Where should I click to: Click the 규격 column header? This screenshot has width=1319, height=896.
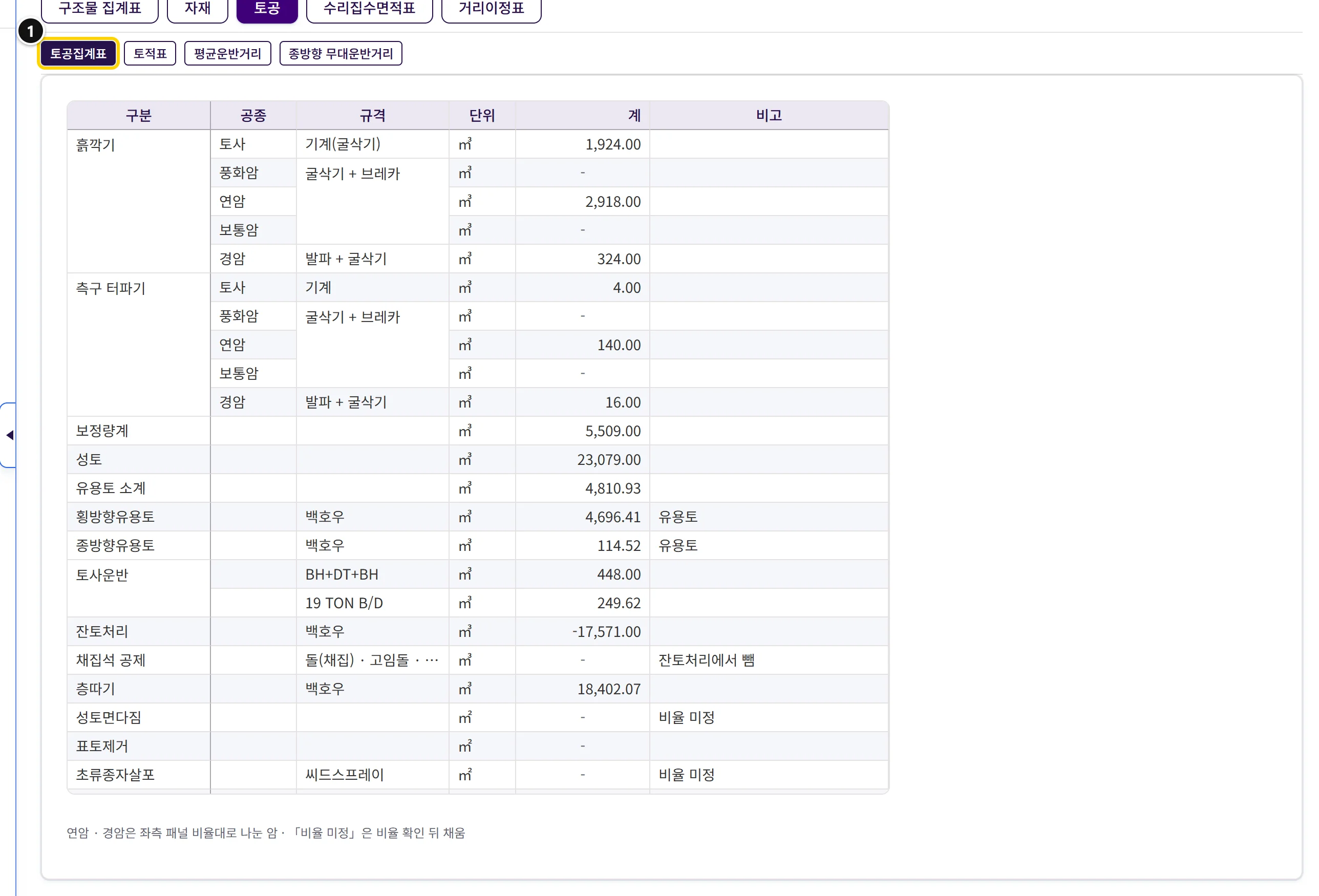tap(373, 116)
